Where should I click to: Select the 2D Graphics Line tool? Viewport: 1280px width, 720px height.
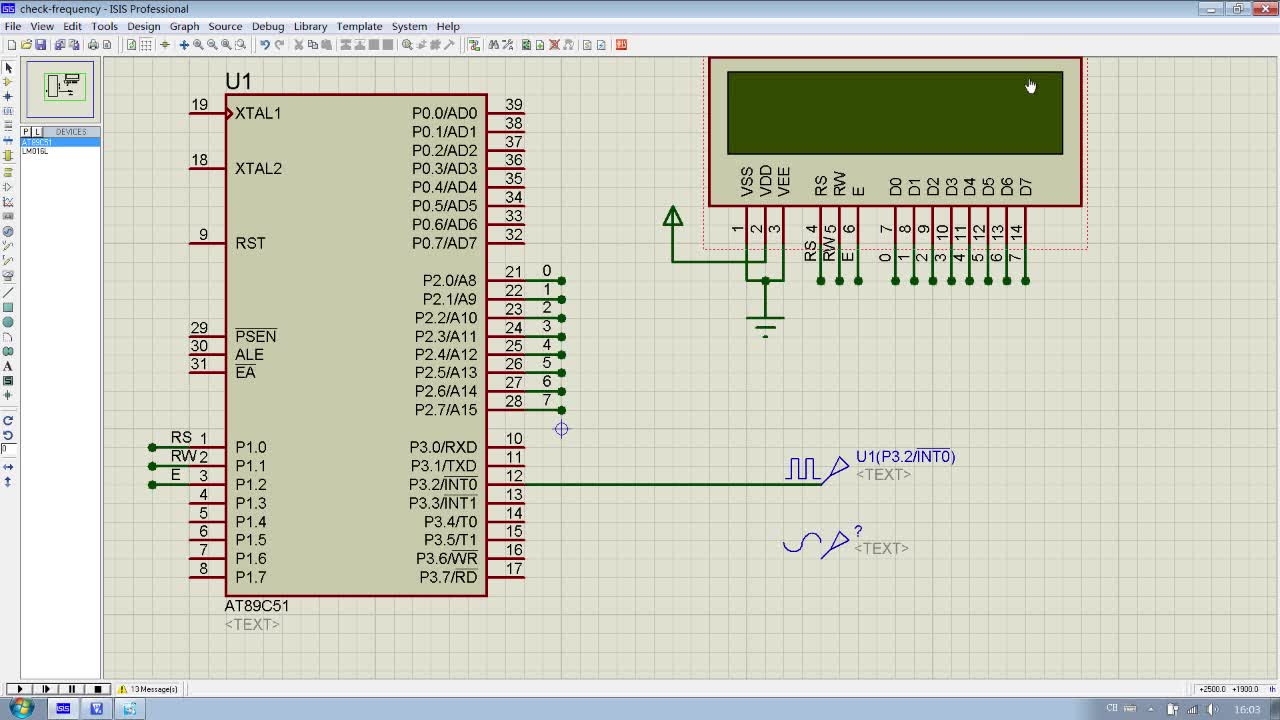click(x=8, y=291)
